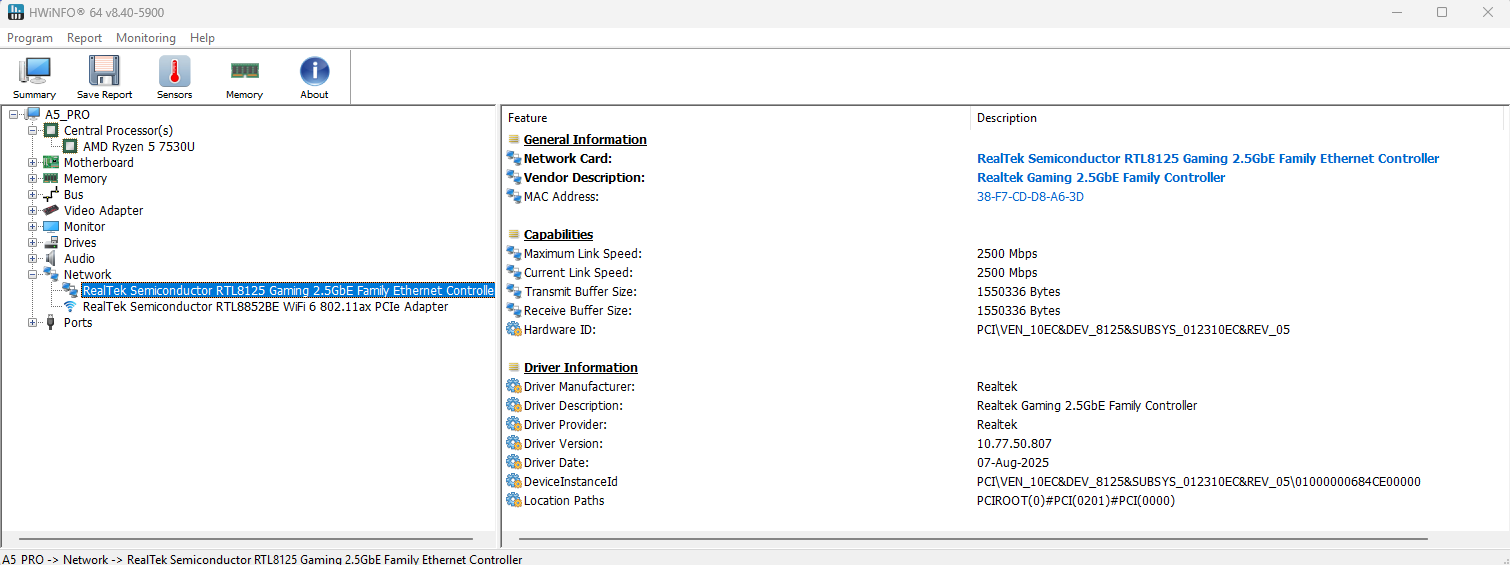The height and width of the screenshot is (565, 1510).
Task: Collapse the Network tree node
Action: (x=33, y=275)
